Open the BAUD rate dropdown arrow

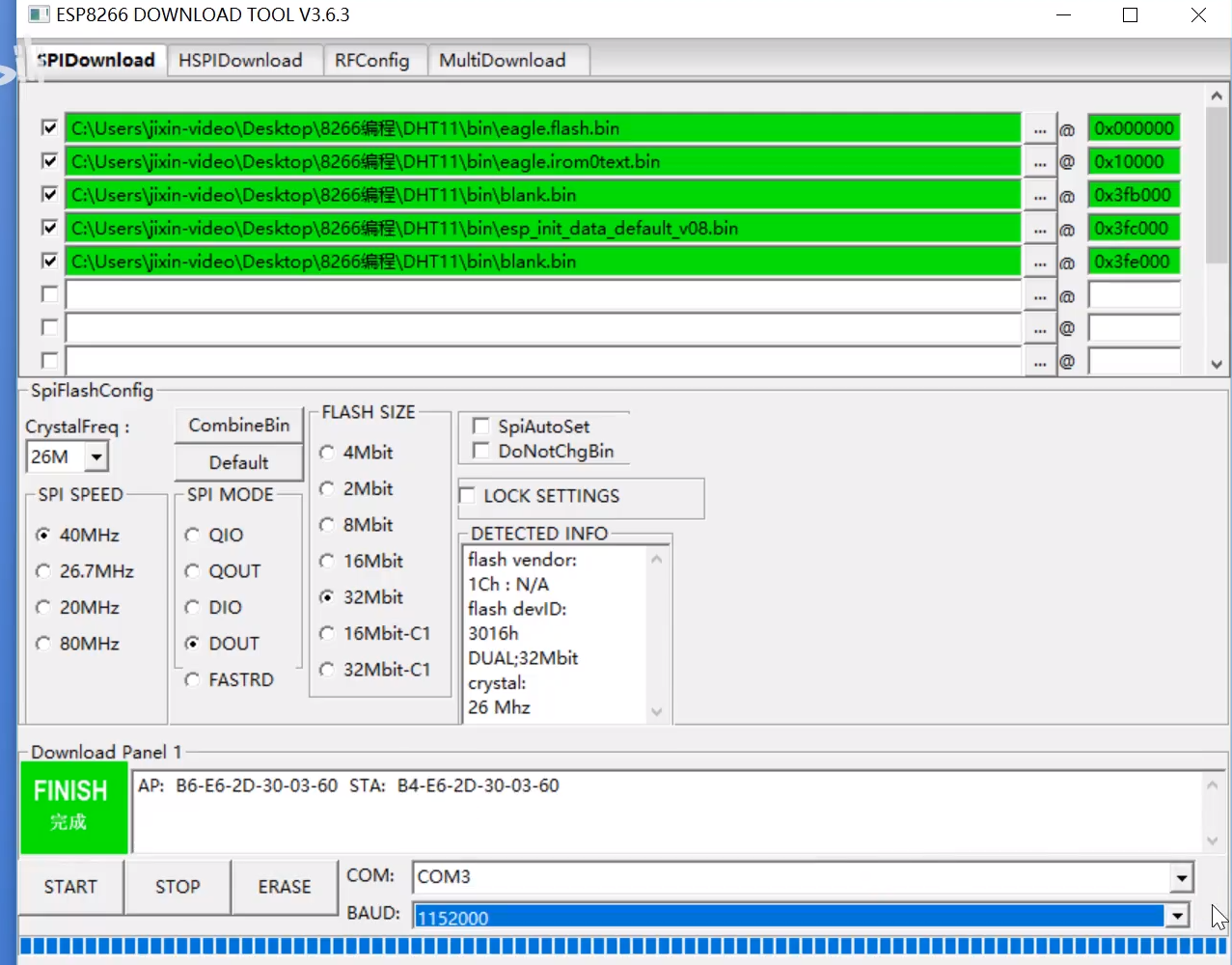coord(1177,916)
